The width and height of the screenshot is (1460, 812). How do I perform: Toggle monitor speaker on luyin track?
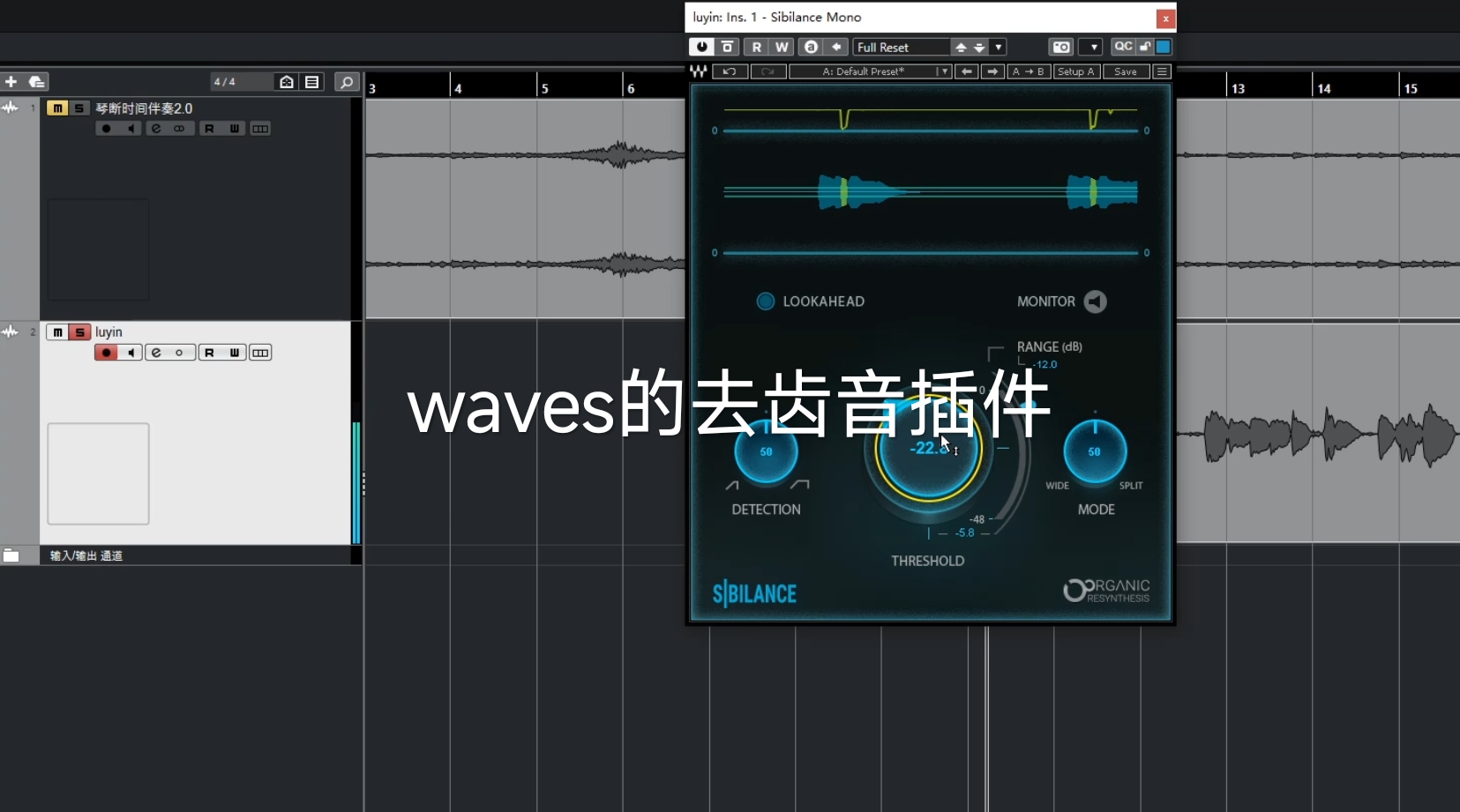131,353
